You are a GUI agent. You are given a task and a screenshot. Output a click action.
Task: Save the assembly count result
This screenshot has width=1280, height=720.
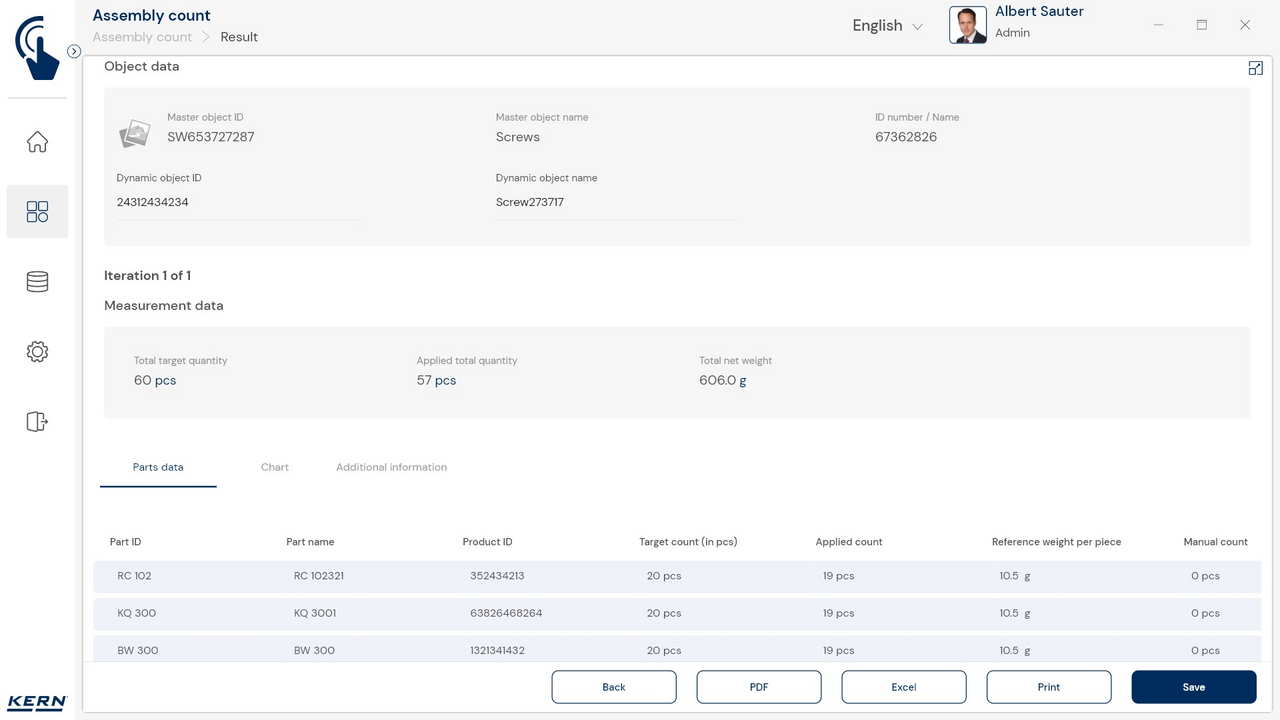pos(1193,687)
